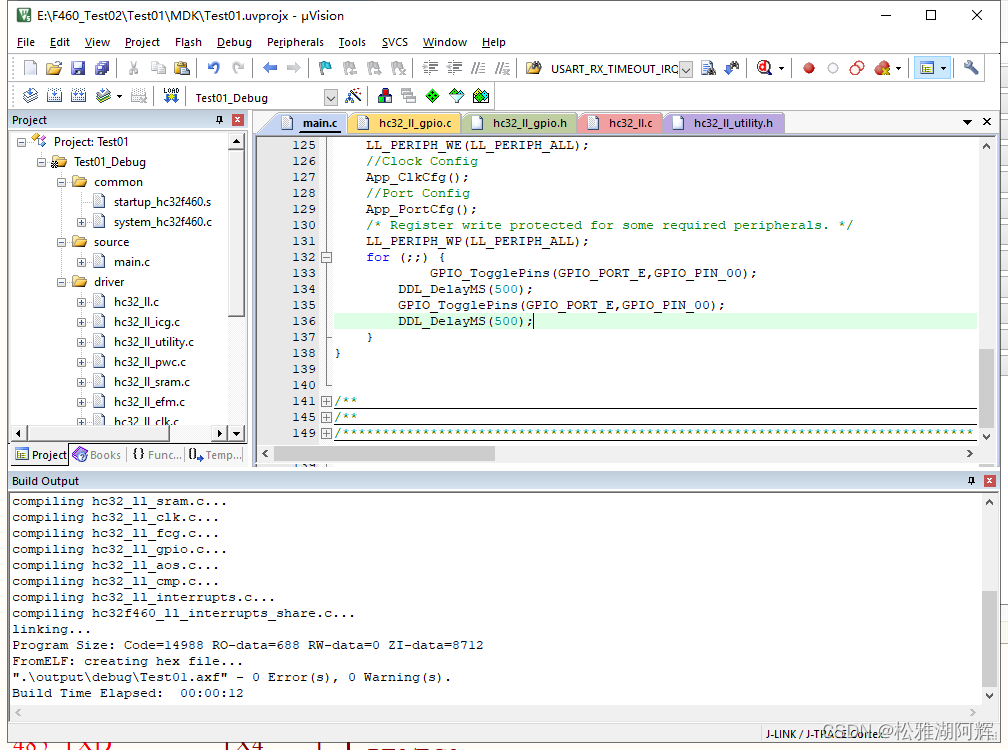Start the debug session with the magnifier icon
The height and width of the screenshot is (750, 1008).
(x=764, y=68)
